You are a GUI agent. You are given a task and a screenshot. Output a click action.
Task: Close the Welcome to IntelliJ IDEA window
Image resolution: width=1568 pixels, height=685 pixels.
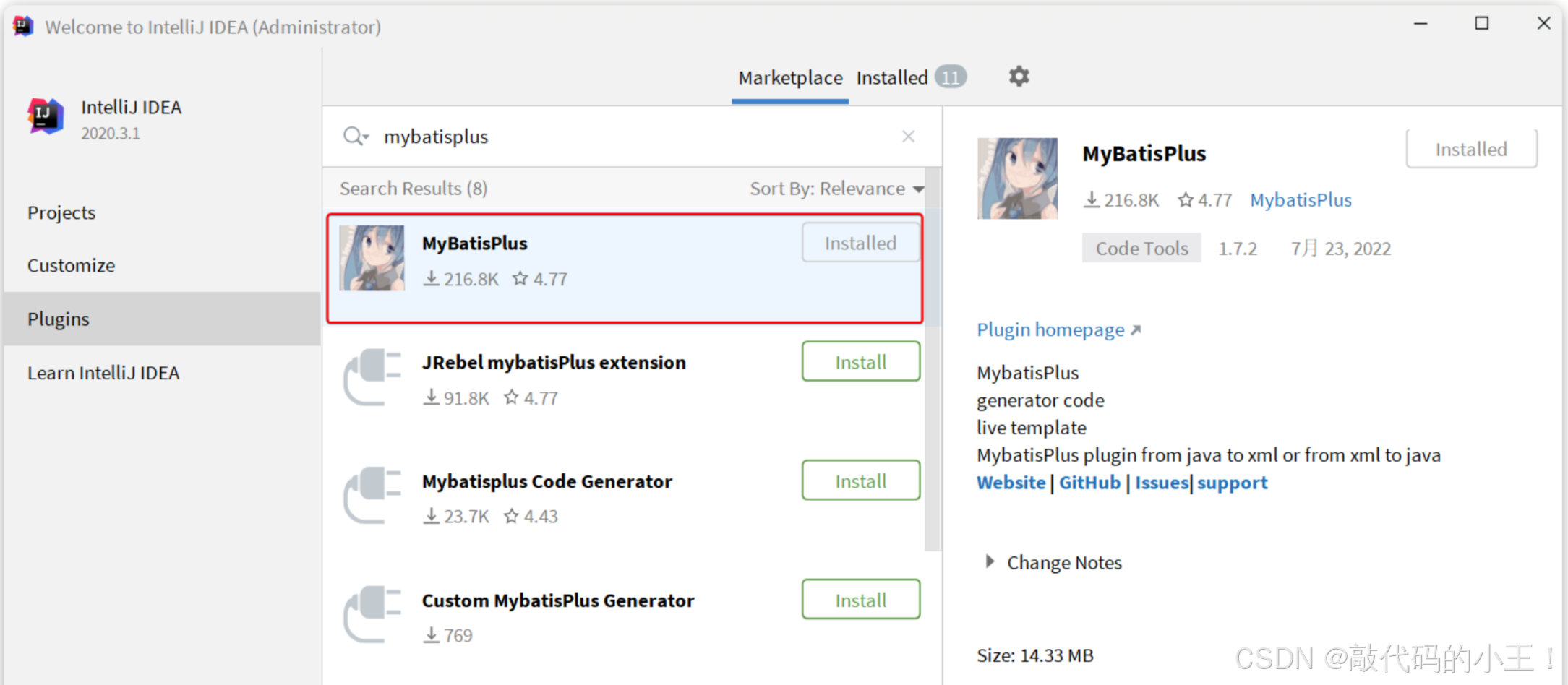point(1543,24)
